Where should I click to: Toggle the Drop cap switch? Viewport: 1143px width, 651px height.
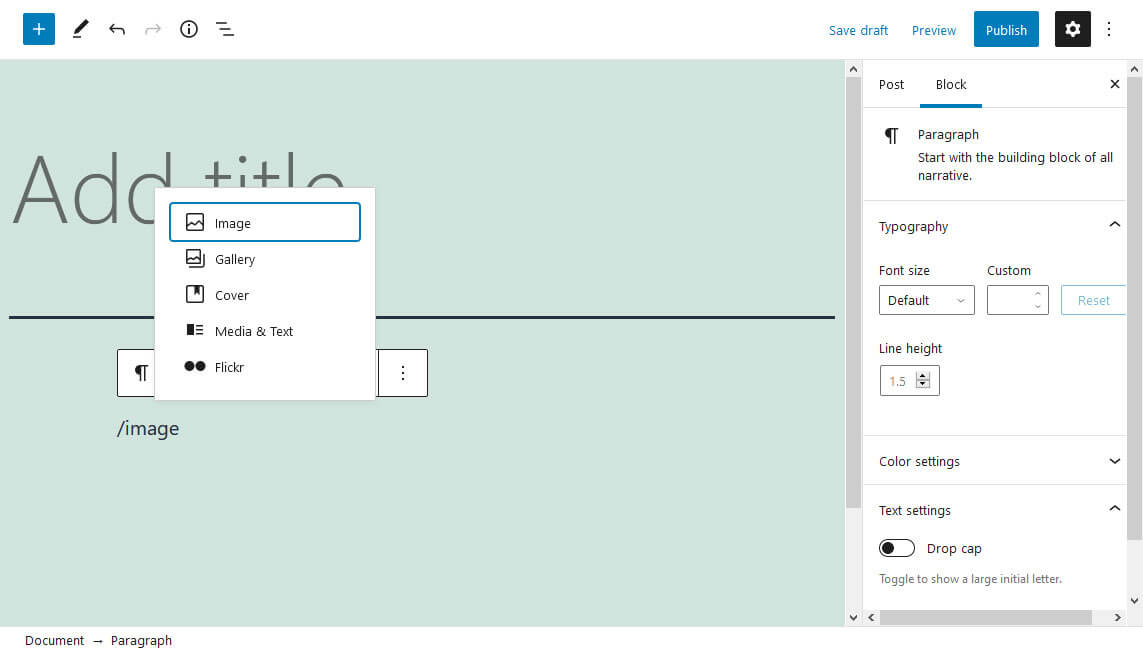pyautogui.click(x=897, y=548)
